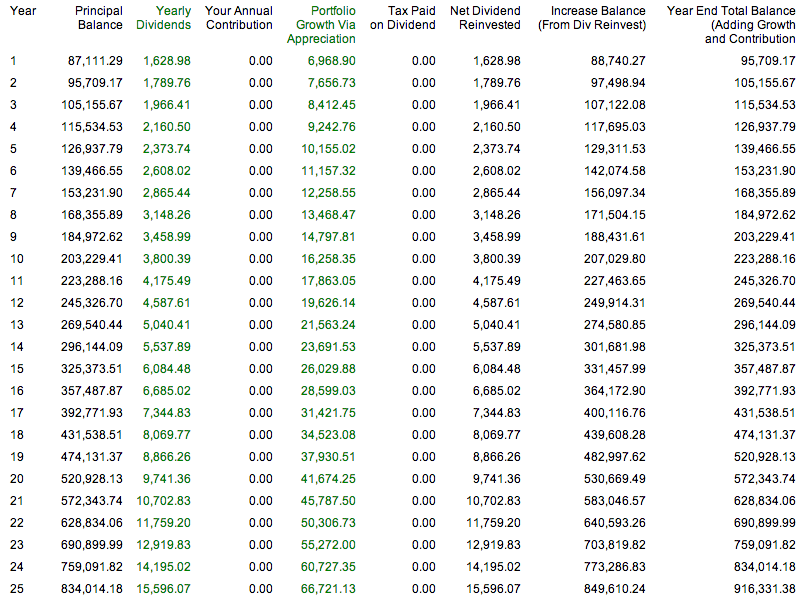Image resolution: width=801 pixels, height=599 pixels.
Task: Select the Your Annual Contribution header
Action: pyautogui.click(x=239, y=18)
